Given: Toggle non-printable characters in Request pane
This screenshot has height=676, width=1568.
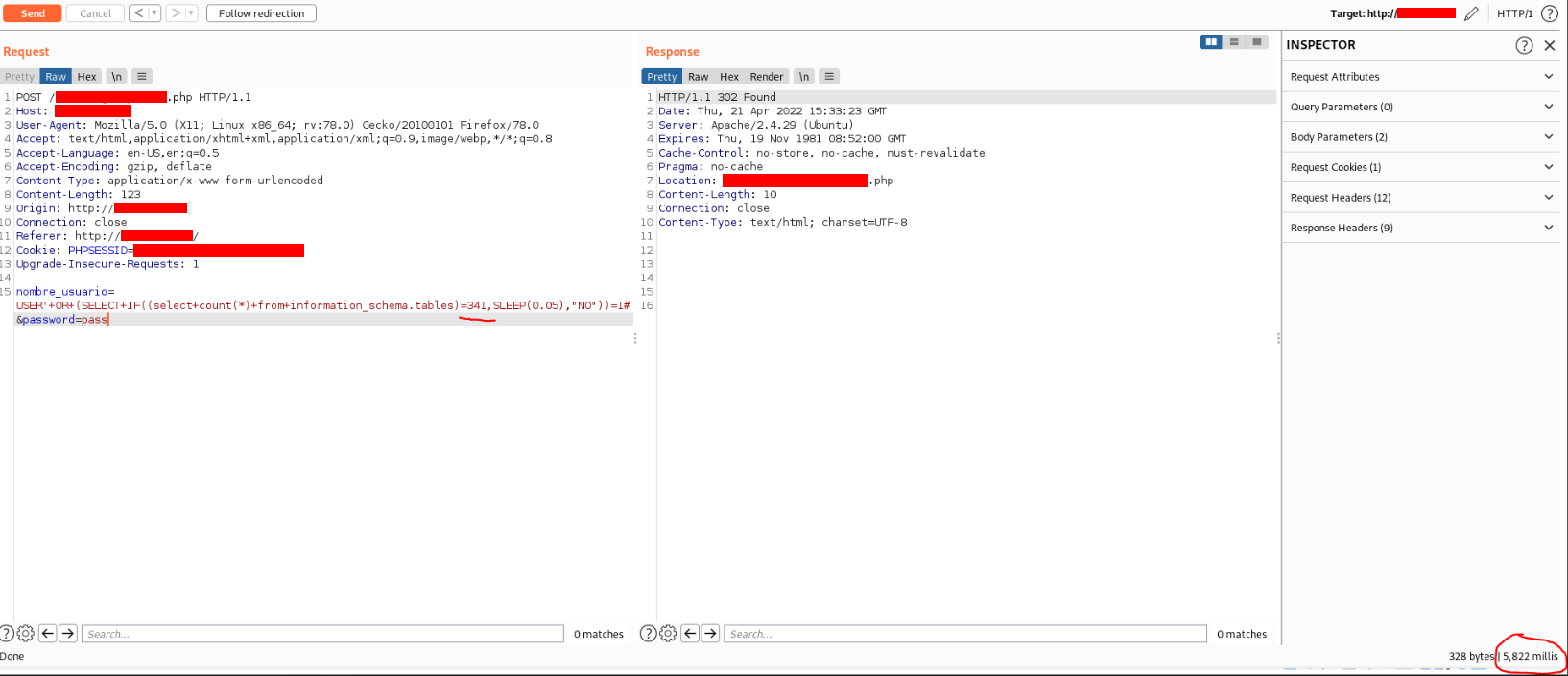Looking at the screenshot, I should tap(116, 77).
